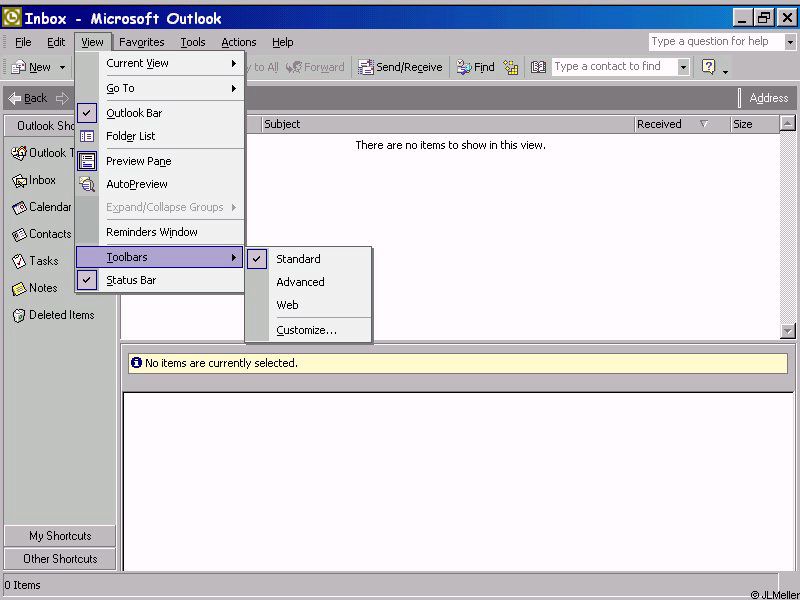Click the Send/Receive toolbar button

click(x=400, y=67)
